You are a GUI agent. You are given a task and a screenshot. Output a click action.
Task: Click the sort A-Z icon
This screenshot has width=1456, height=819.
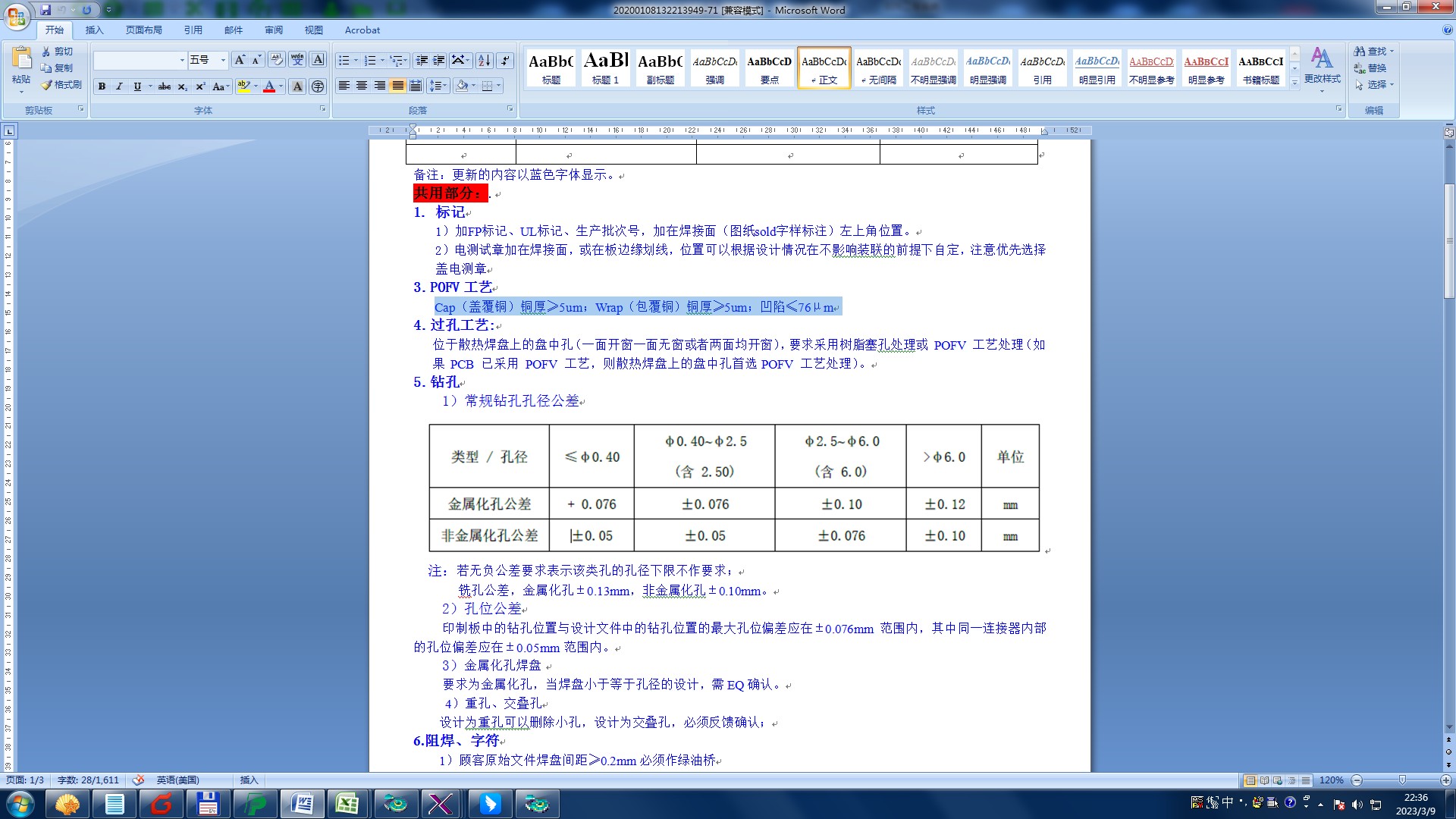click(x=485, y=60)
